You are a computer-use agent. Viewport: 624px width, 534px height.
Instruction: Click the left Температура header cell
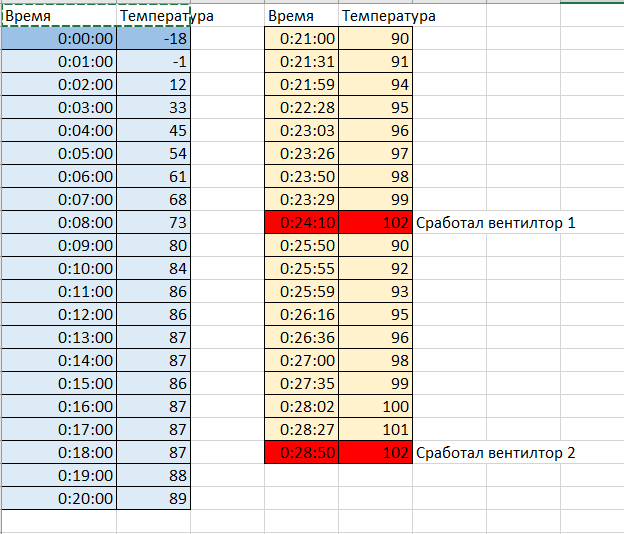coord(153,16)
